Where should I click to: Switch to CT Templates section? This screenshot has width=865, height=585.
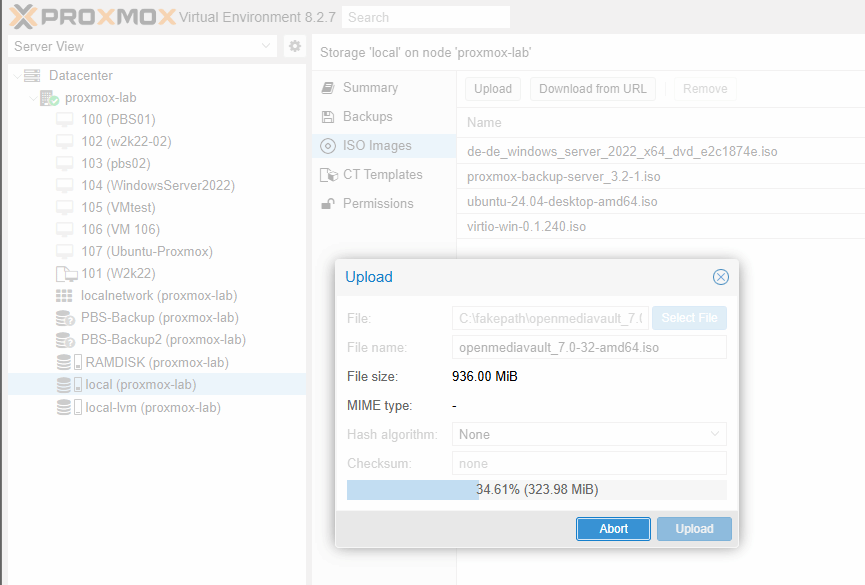[382, 175]
